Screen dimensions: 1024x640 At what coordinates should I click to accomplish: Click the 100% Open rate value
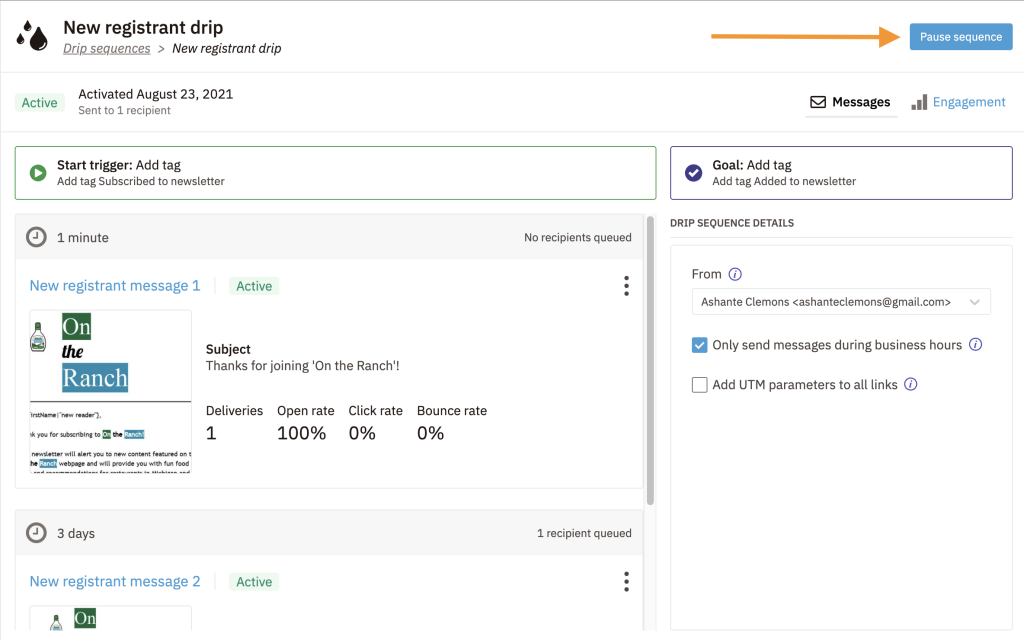click(x=301, y=433)
